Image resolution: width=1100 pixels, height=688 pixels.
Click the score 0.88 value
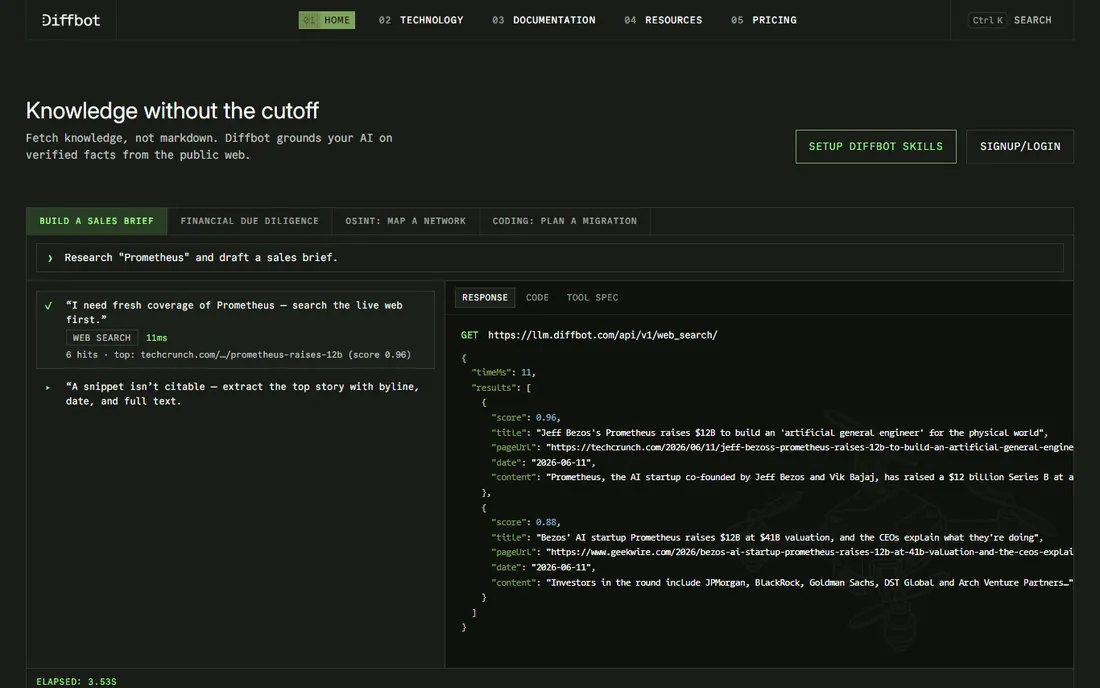pos(547,522)
